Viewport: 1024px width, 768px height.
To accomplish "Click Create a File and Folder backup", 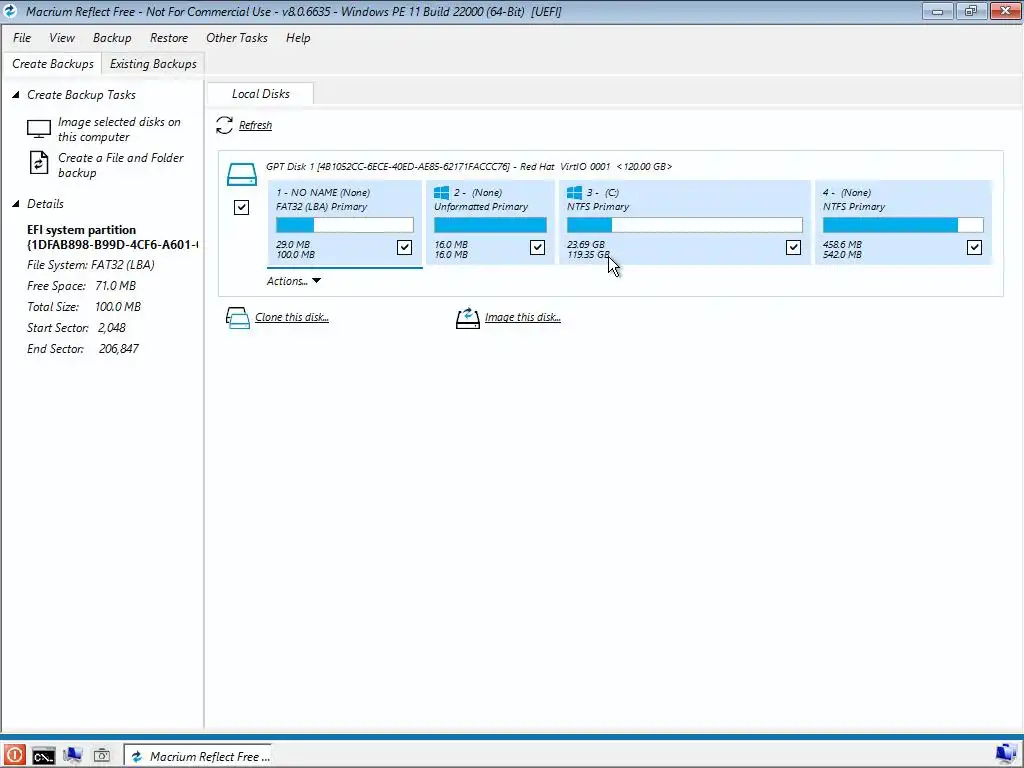I will 121,165.
